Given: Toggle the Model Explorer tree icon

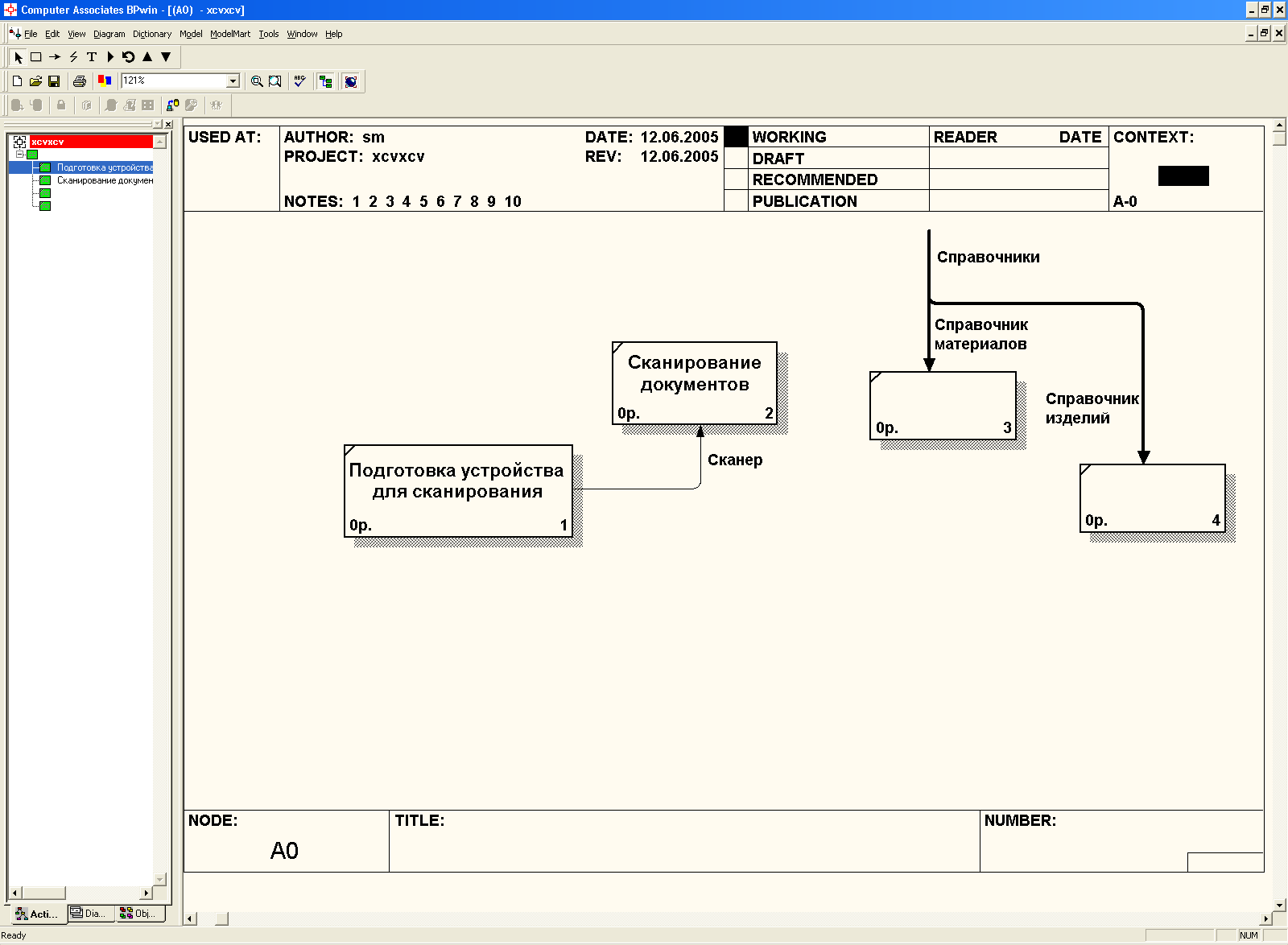Looking at the screenshot, I should point(326,81).
